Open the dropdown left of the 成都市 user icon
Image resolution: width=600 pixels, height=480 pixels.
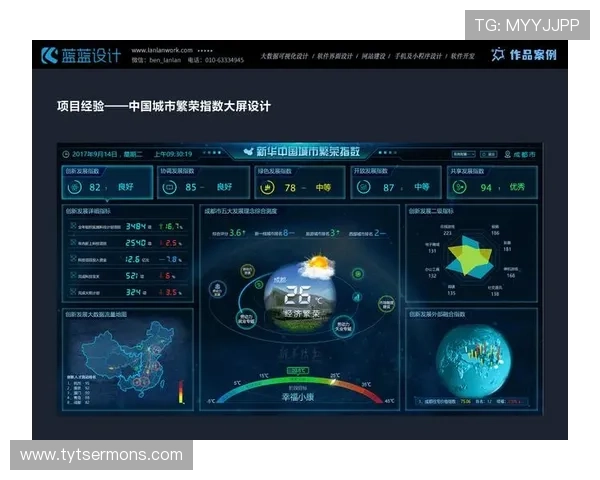[x=463, y=154]
